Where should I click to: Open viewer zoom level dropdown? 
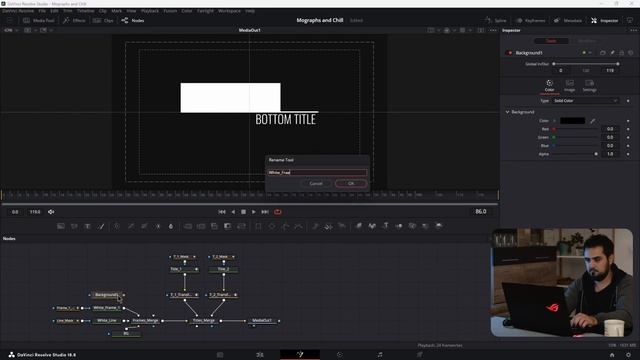pyautogui.click(x=11, y=30)
